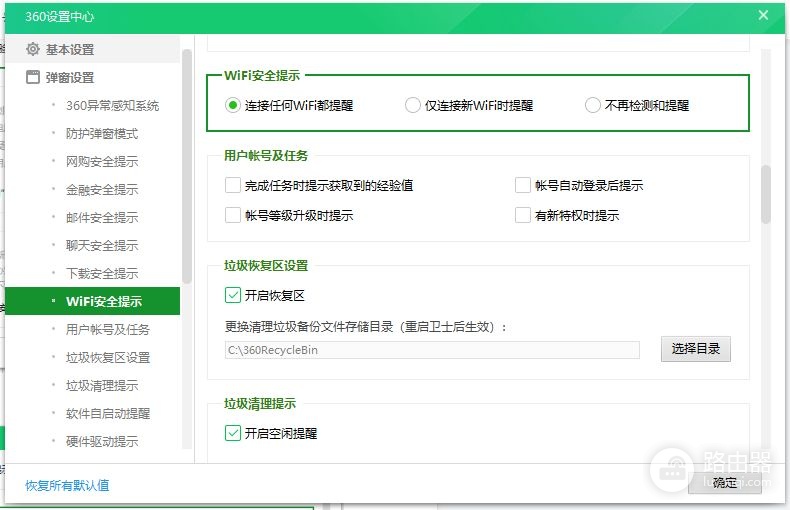This screenshot has width=790, height=510.
Task: Select highlighted WiFi安全提示 sidebar item
Action: click(92, 301)
